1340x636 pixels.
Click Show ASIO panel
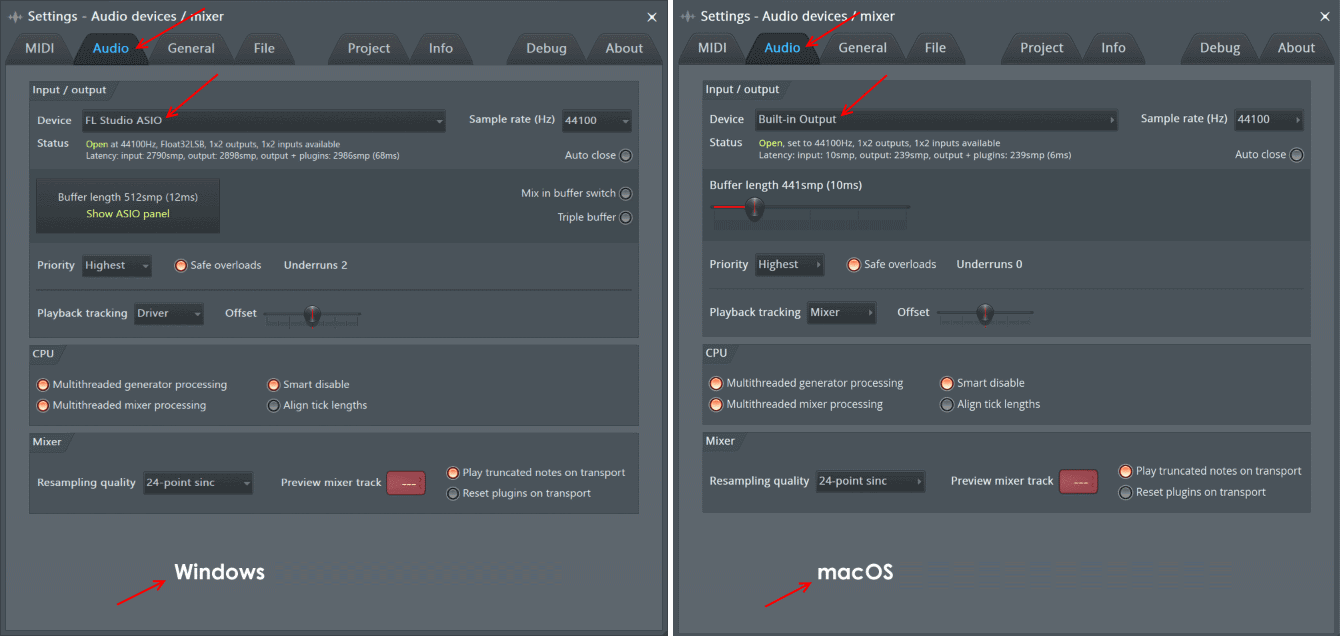point(128,214)
